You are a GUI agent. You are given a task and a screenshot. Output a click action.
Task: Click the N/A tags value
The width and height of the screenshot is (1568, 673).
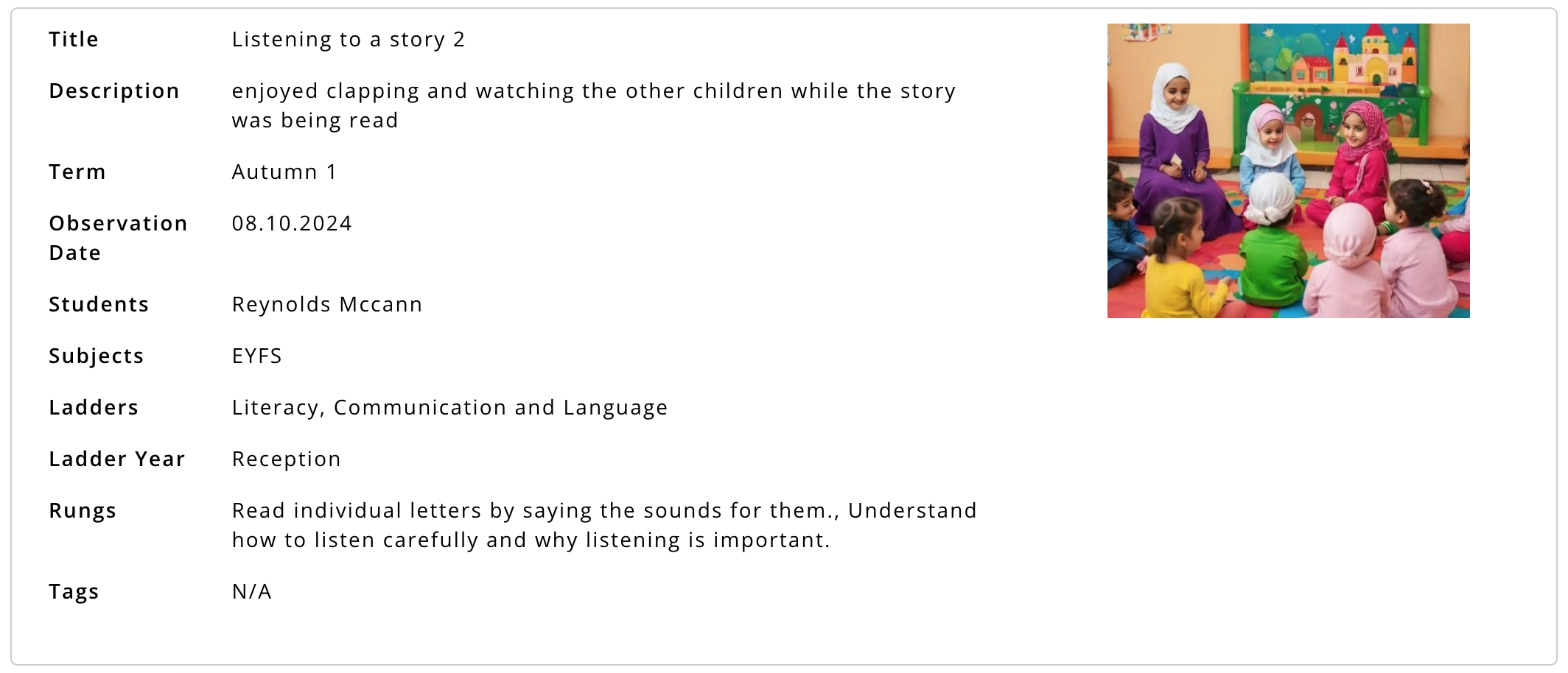252,591
